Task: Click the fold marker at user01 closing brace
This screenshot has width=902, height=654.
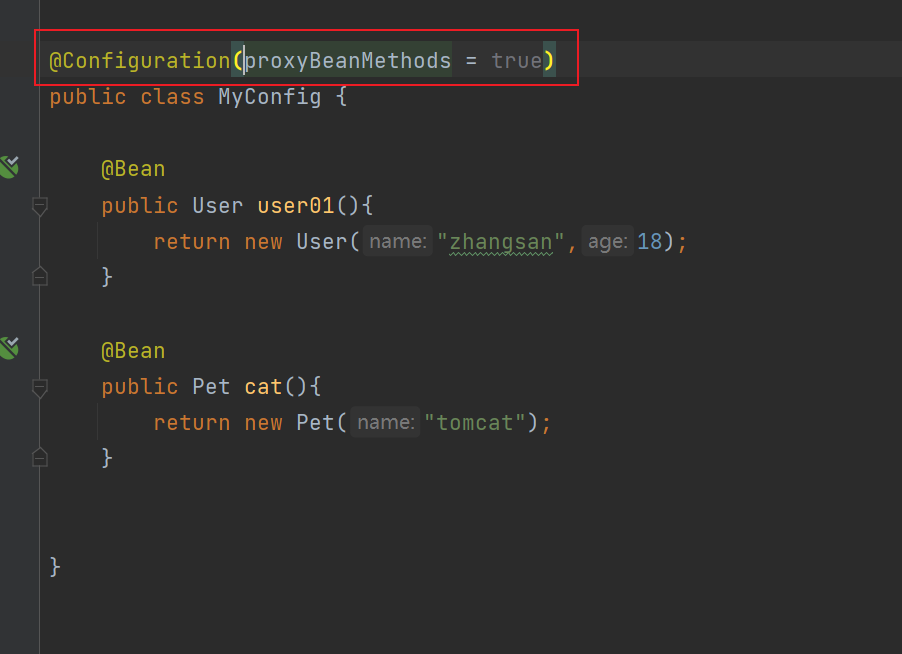Action: tap(40, 277)
